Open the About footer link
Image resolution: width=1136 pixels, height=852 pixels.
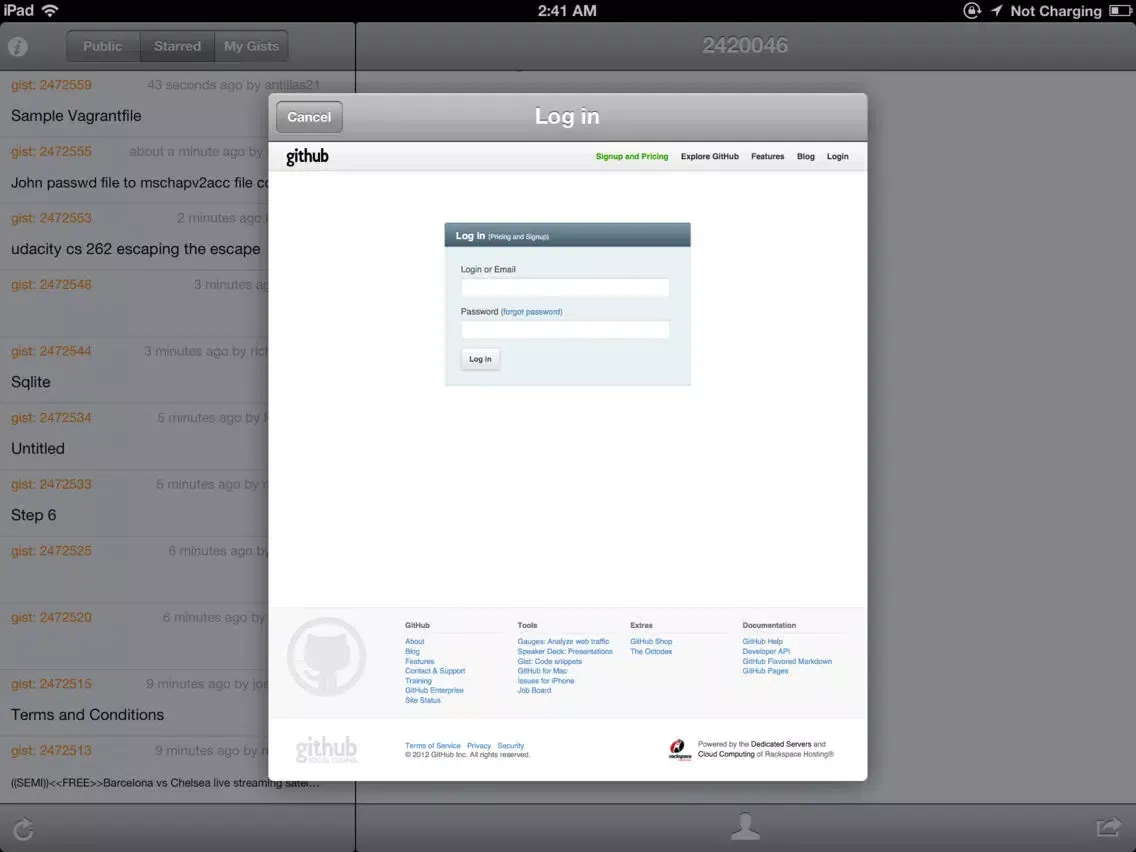point(414,642)
